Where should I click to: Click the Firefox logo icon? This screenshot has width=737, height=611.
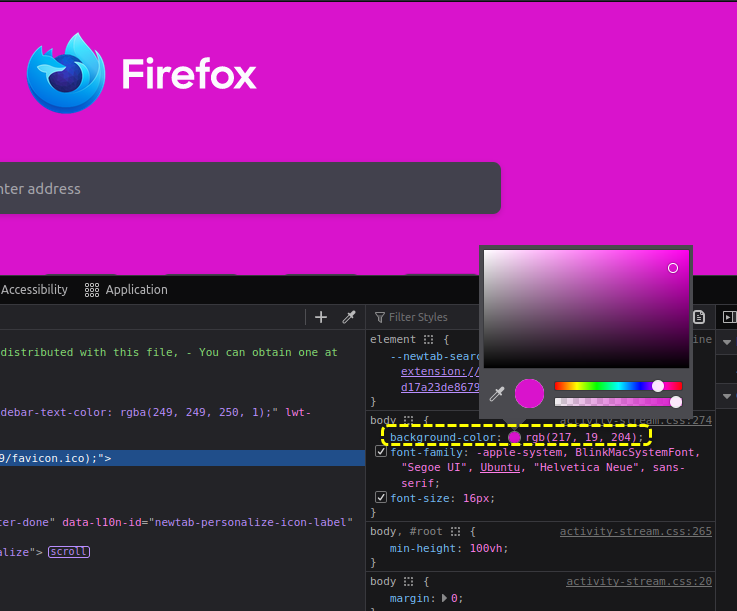coord(66,73)
